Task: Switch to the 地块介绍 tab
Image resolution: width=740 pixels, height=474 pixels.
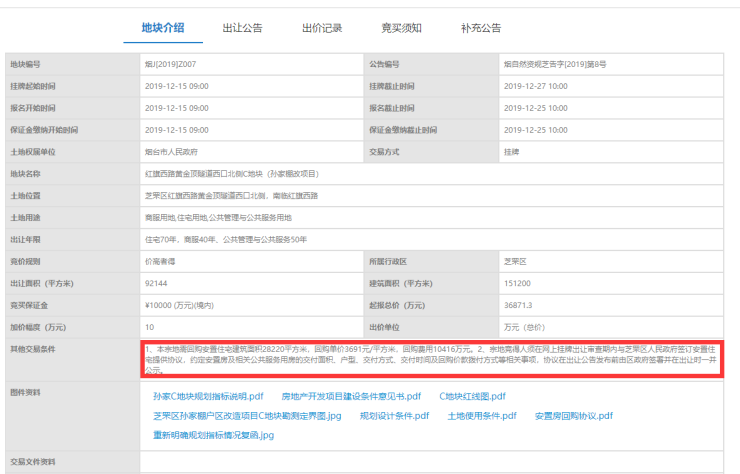Action: [x=162, y=28]
